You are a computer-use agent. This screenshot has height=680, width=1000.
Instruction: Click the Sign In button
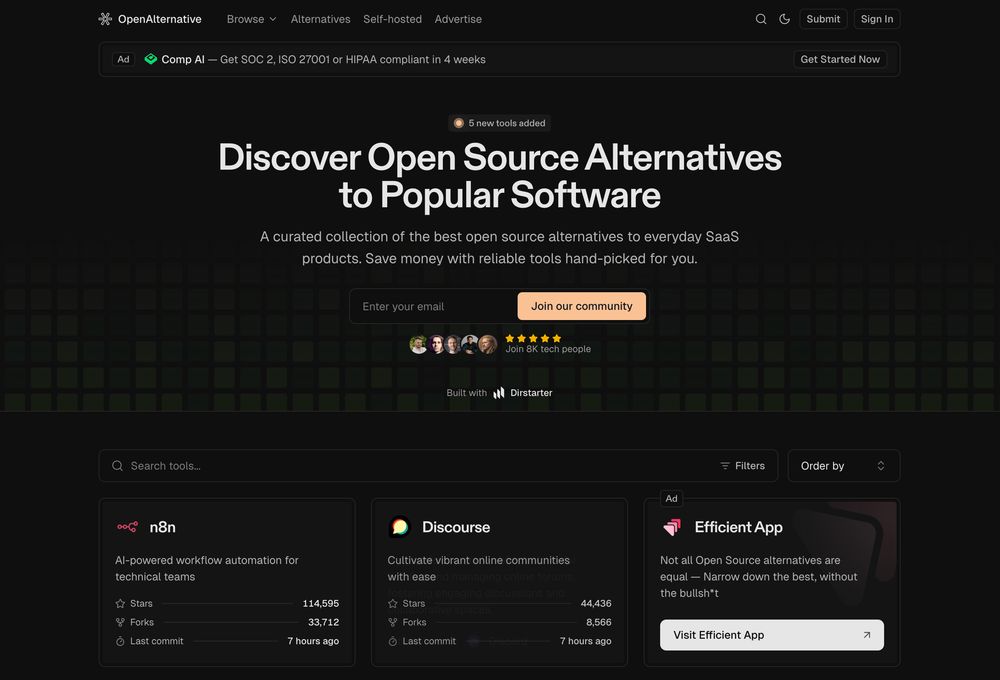pyautogui.click(x=877, y=19)
